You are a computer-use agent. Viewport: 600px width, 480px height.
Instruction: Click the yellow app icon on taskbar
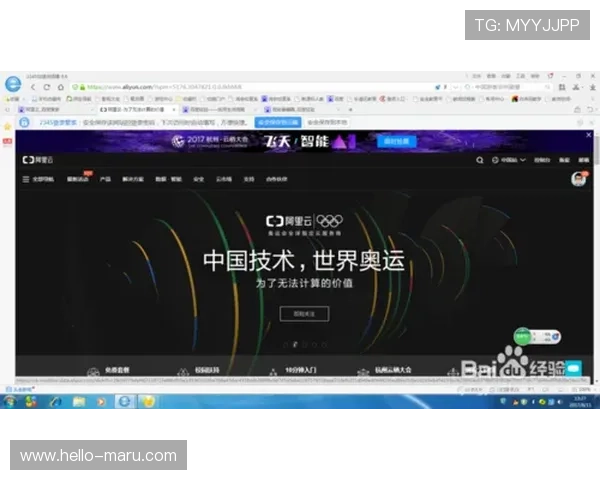point(148,401)
